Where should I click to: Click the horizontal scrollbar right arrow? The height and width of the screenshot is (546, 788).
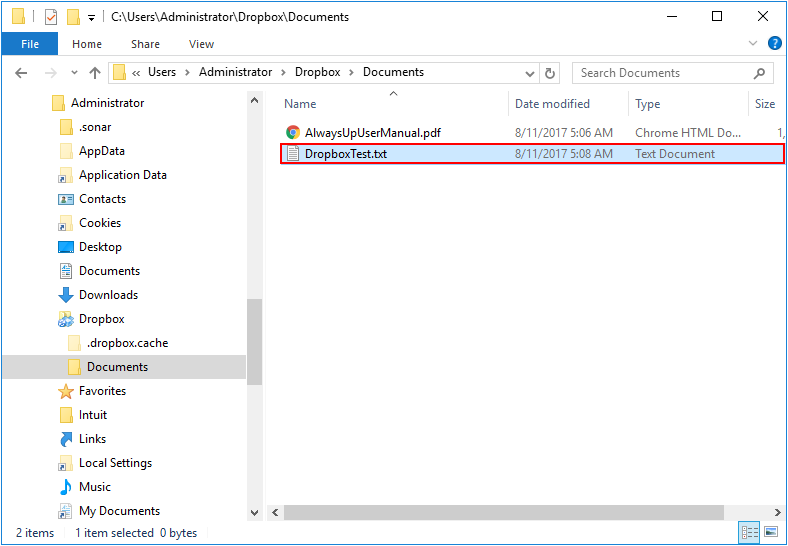pos(777,513)
